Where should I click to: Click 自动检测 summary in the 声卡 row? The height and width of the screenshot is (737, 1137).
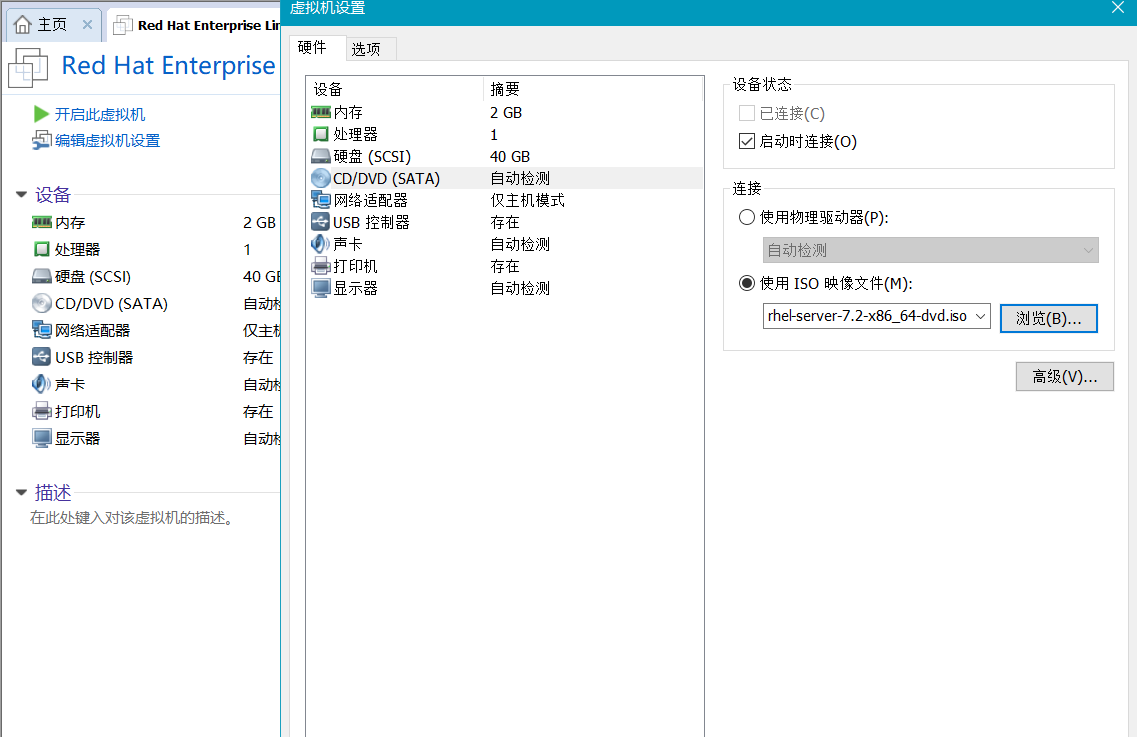coord(520,244)
